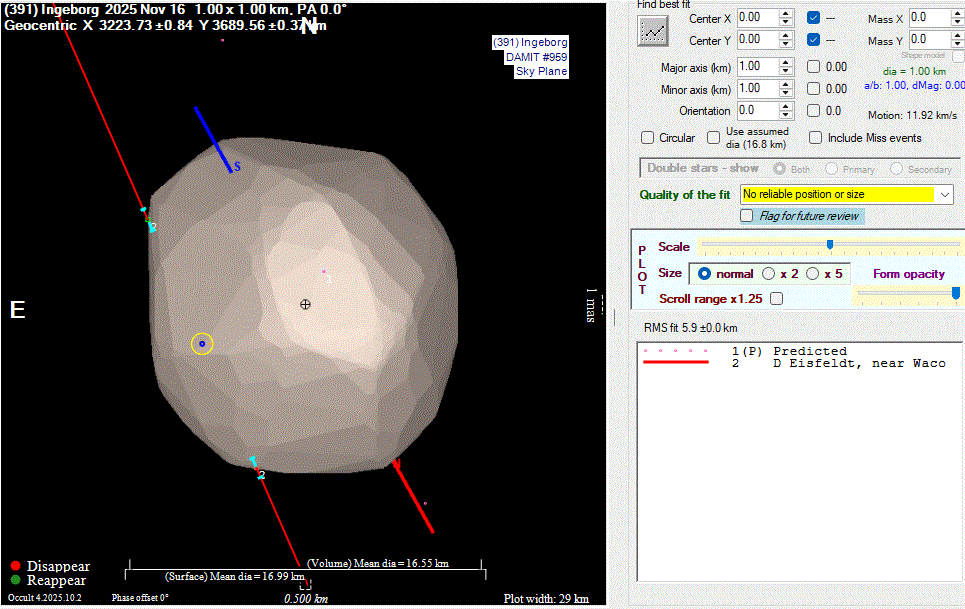Click the (391) Ingeborg label in plot
This screenshot has height=609, width=965.
coord(530,43)
